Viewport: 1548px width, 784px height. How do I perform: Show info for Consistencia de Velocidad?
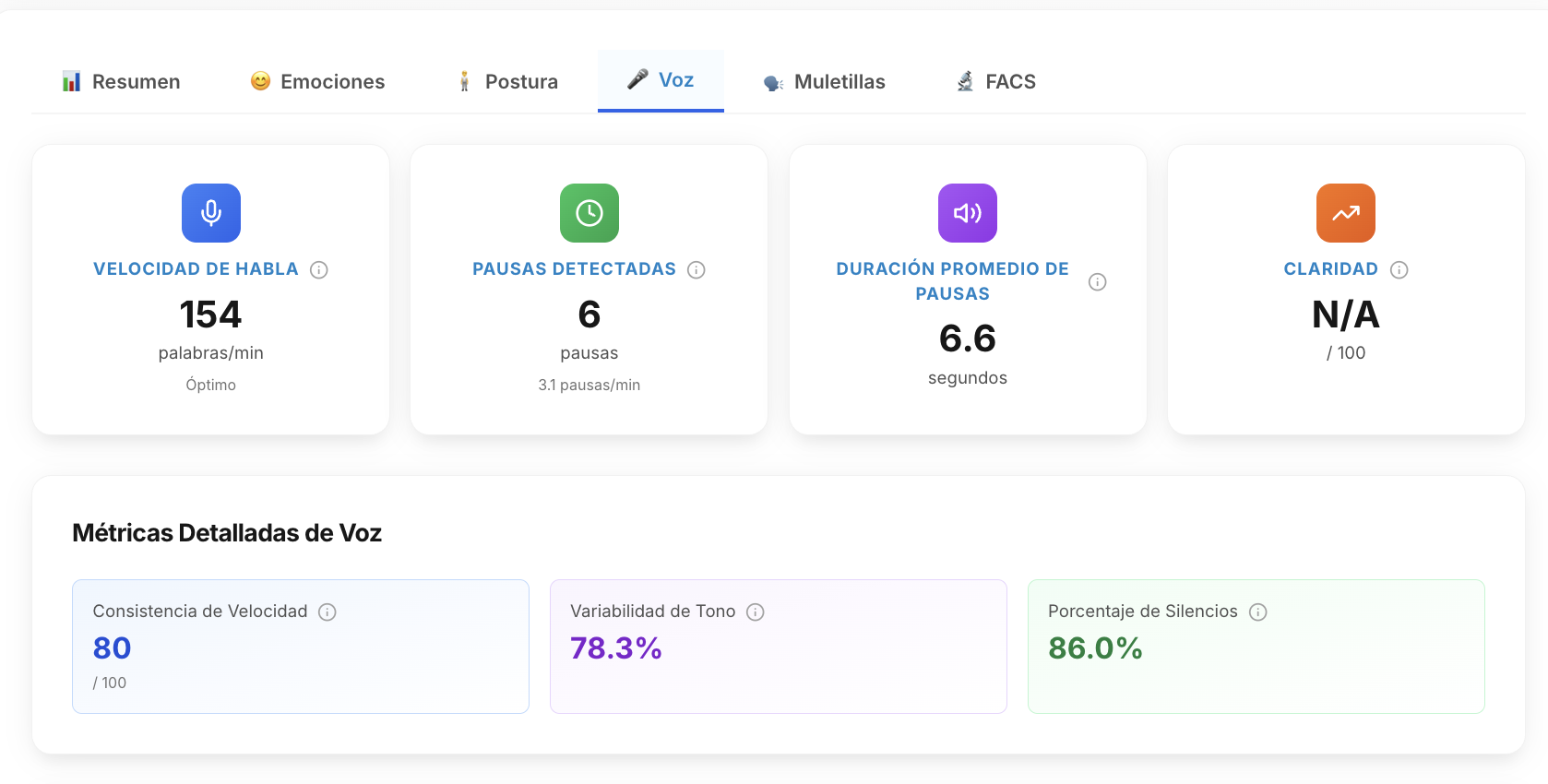pyautogui.click(x=327, y=612)
